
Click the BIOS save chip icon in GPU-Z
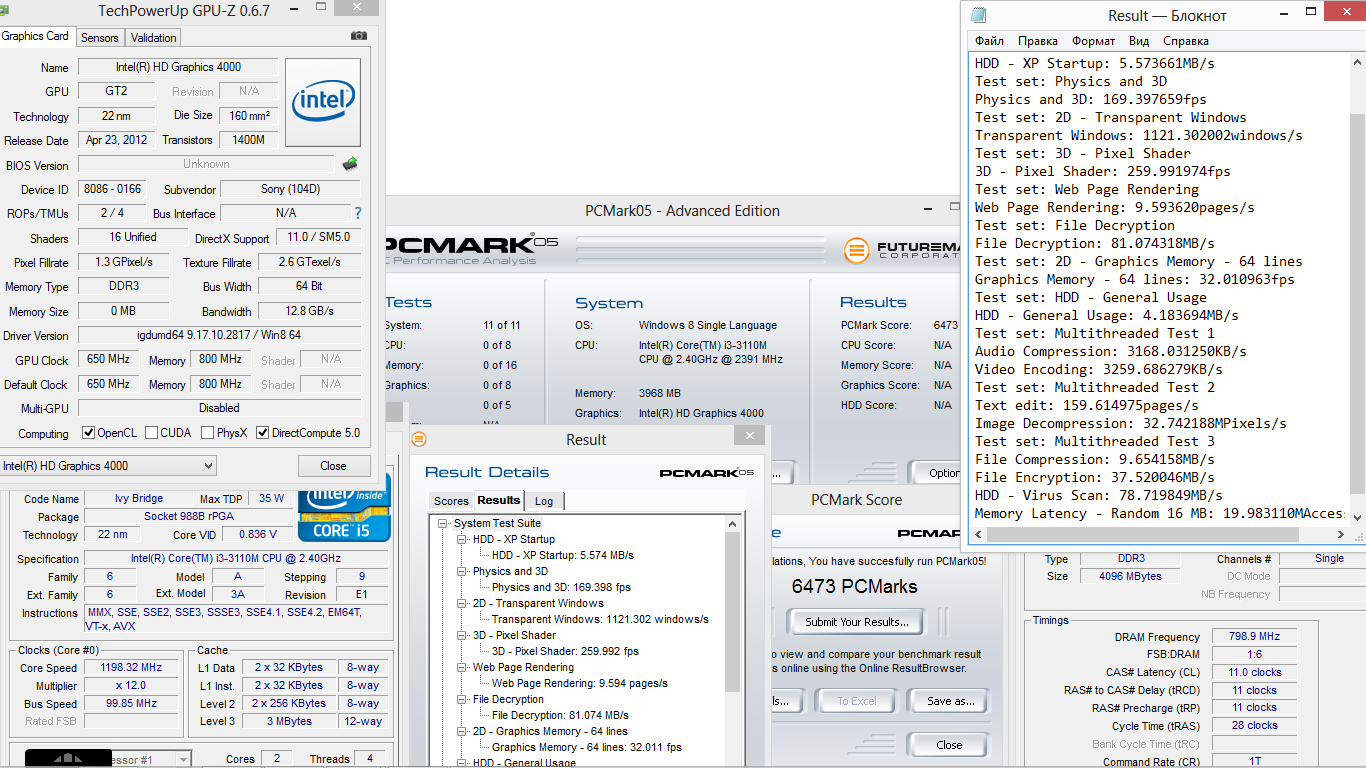[x=350, y=164]
